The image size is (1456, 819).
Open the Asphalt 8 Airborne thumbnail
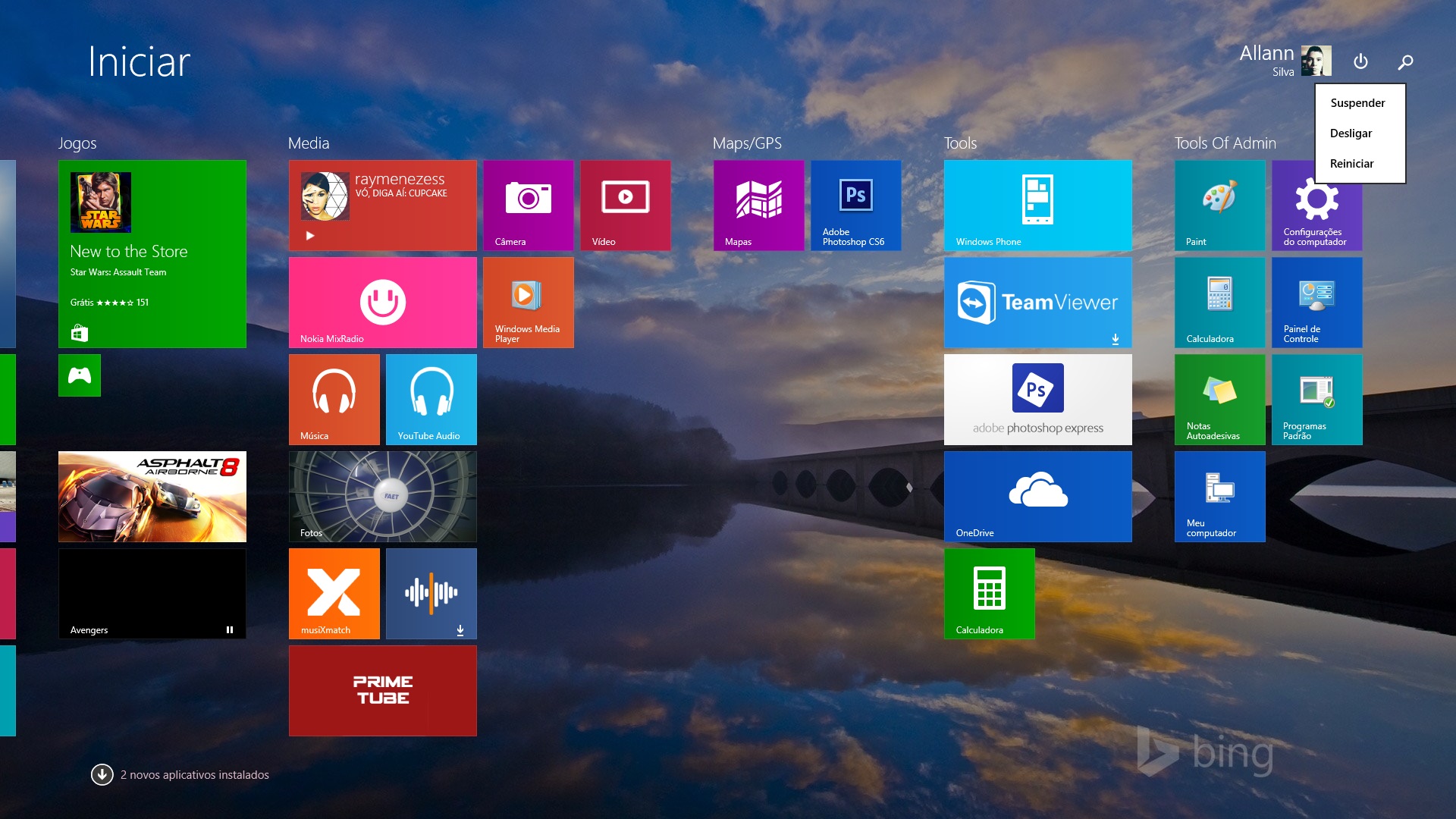[x=152, y=496]
